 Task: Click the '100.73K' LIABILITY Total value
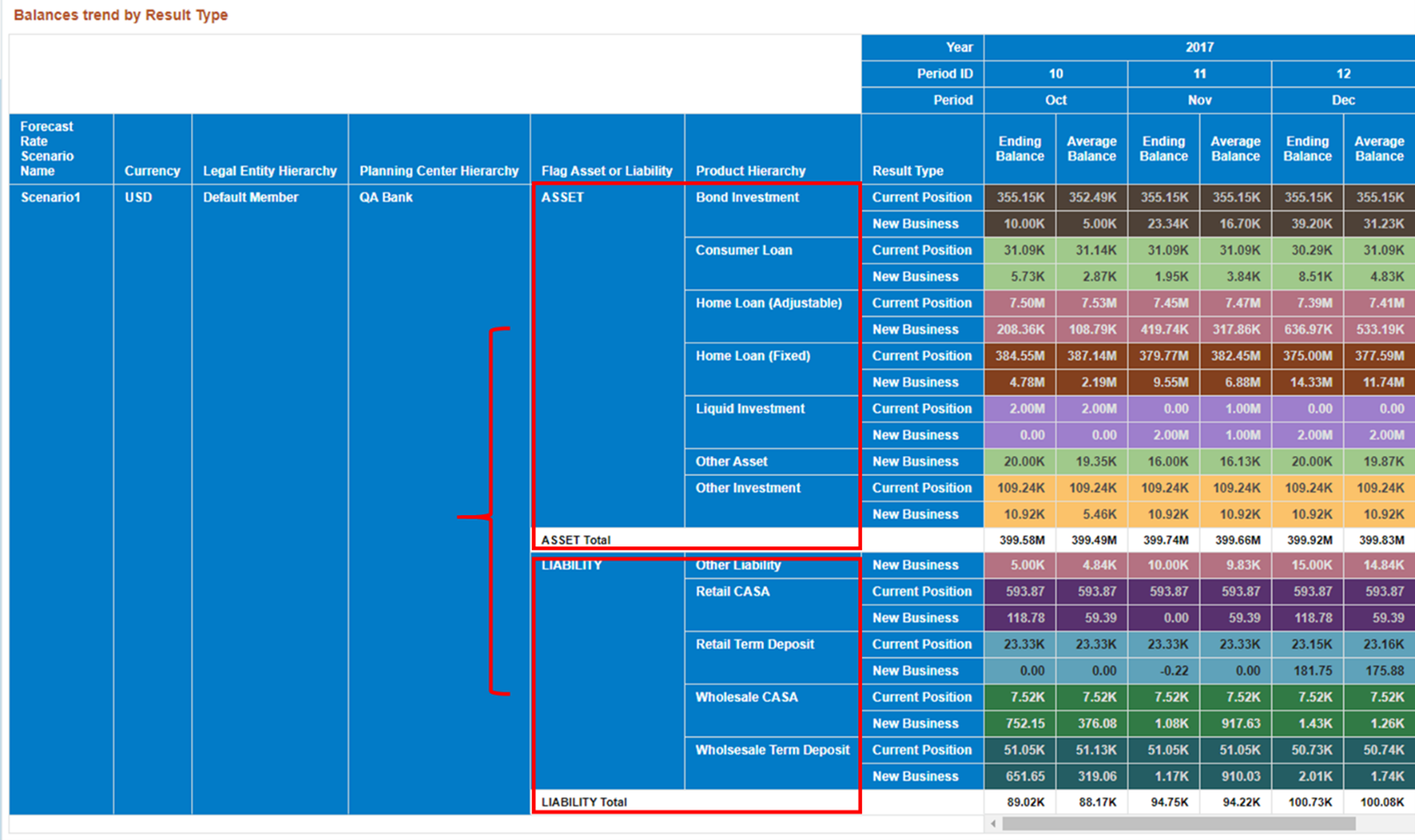[1308, 802]
